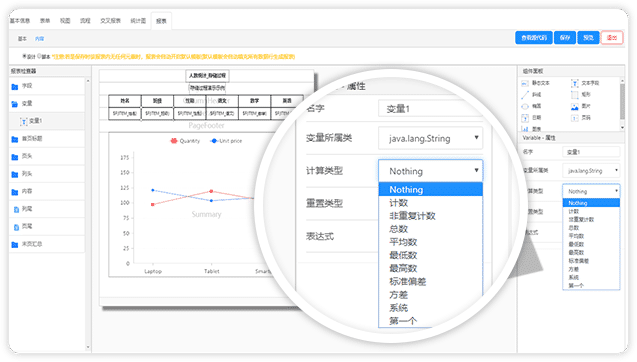Select the 设计 design radio button
Screen dimensions: 637x362
coord(24,56)
